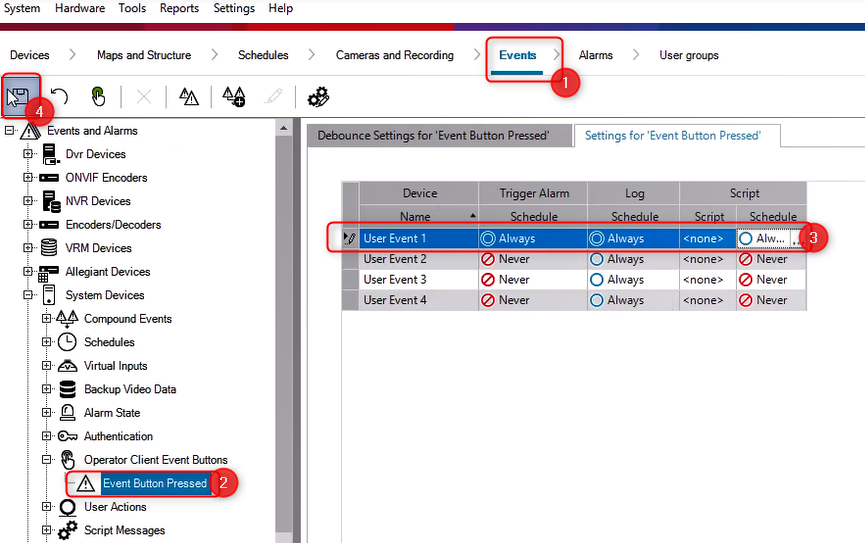Open the Alarms section
The height and width of the screenshot is (543, 865).
pos(595,55)
